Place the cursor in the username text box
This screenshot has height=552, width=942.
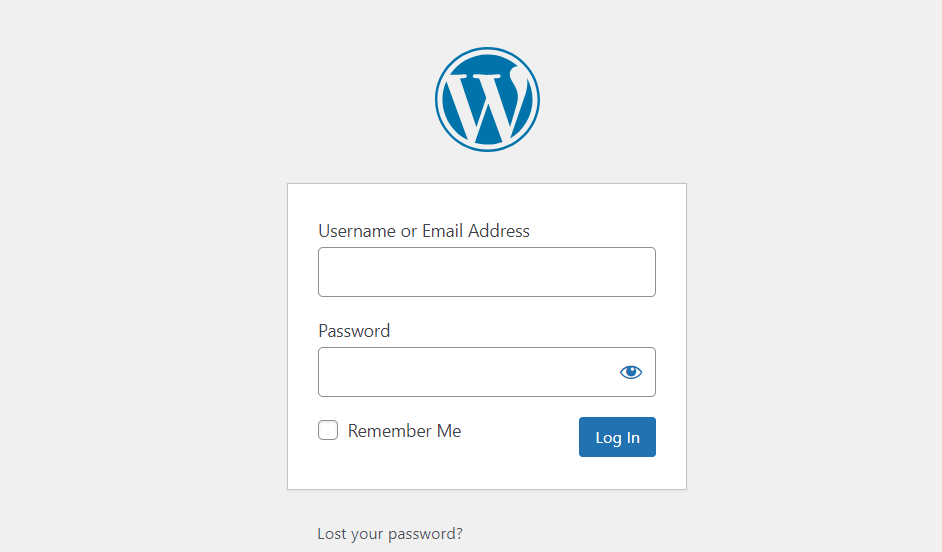(x=487, y=272)
